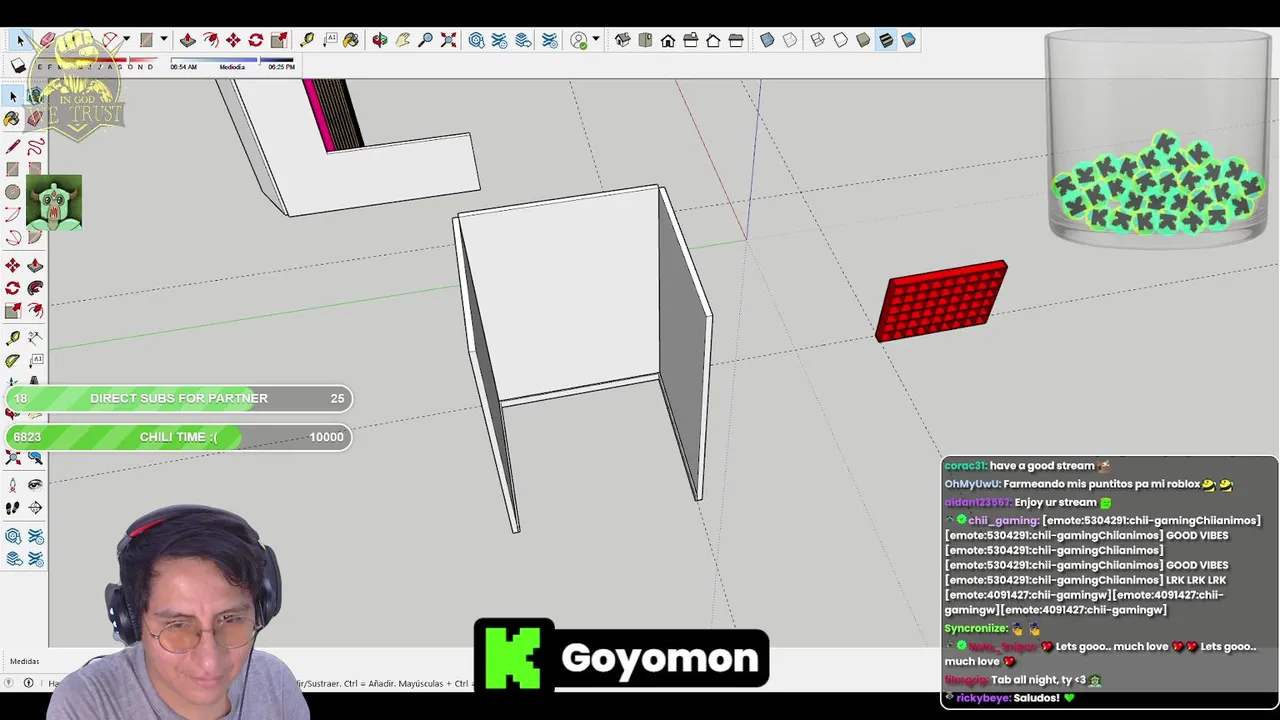Open the Arc tool dropdown arrow

126,40
